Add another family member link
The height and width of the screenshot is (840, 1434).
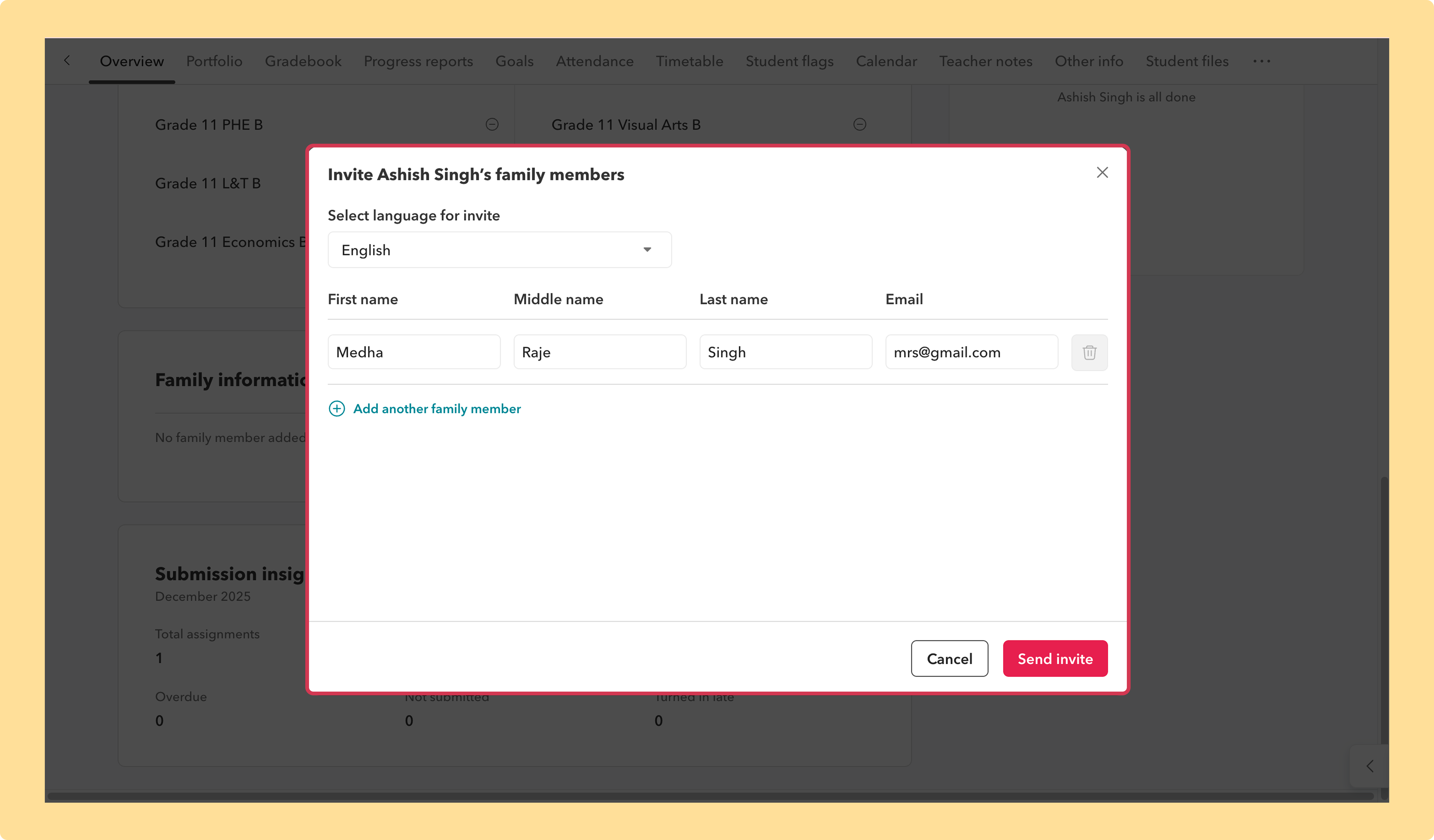click(x=437, y=408)
